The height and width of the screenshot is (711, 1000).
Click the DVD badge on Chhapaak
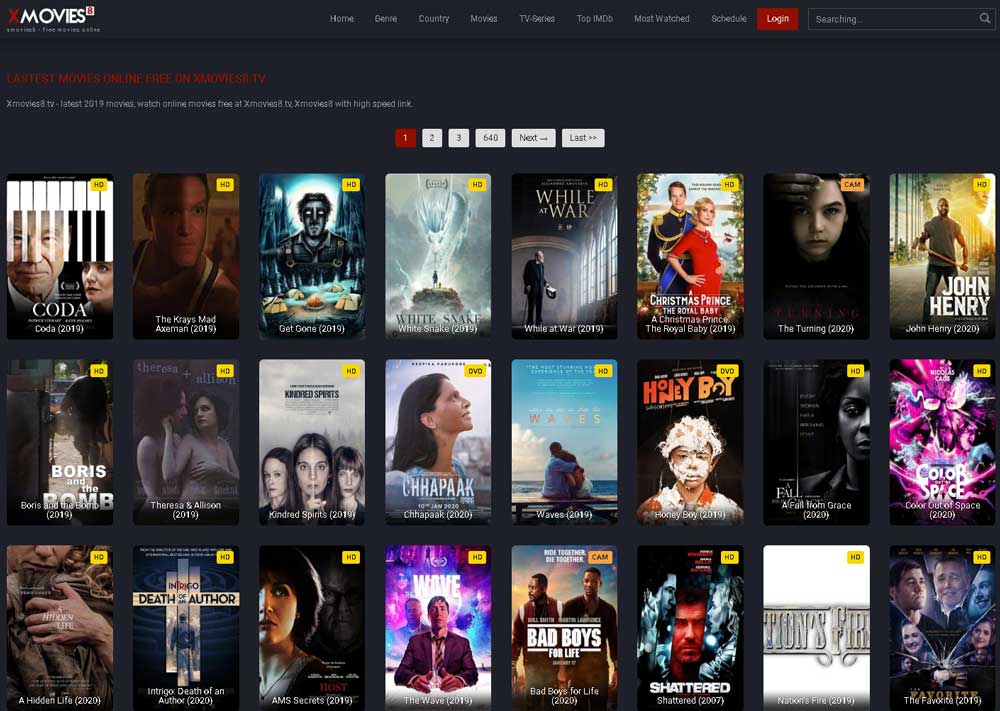click(x=476, y=370)
